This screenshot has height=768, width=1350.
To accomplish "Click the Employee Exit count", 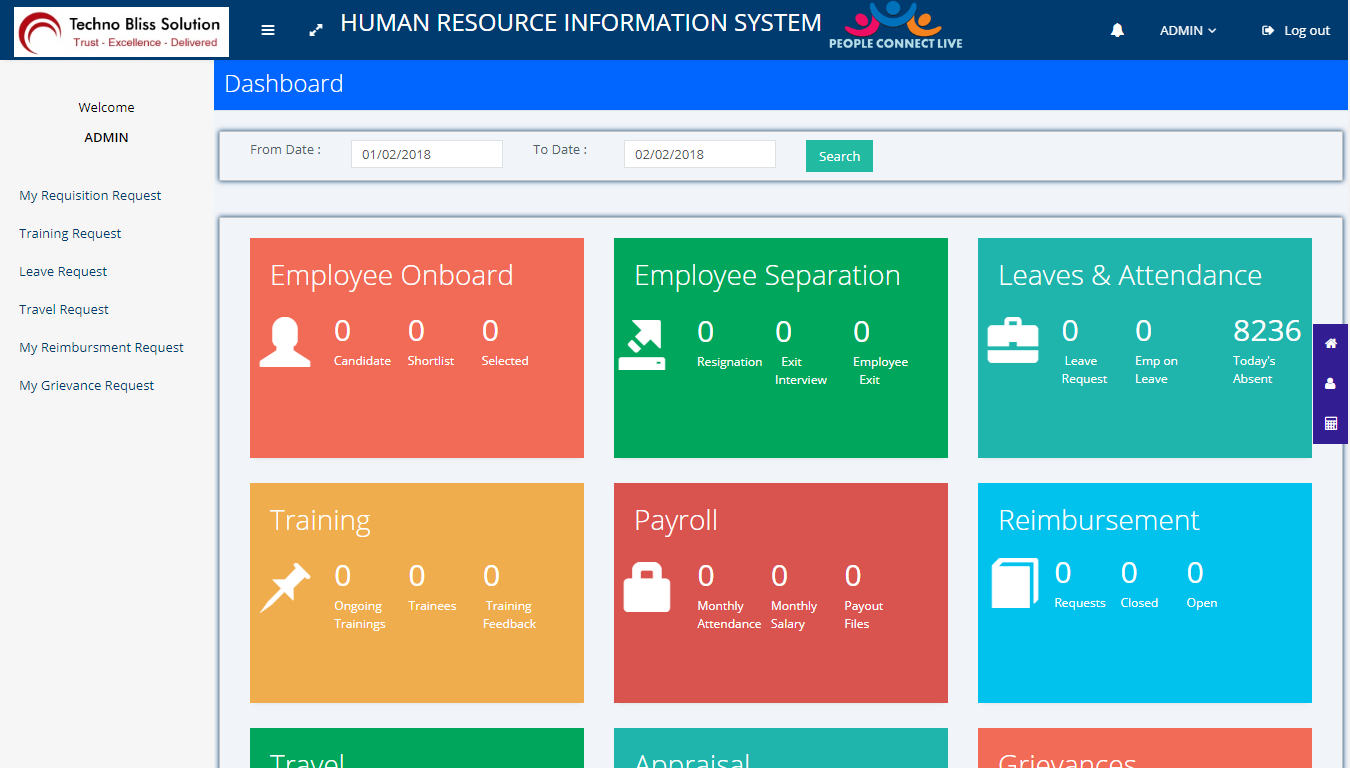I will (862, 332).
